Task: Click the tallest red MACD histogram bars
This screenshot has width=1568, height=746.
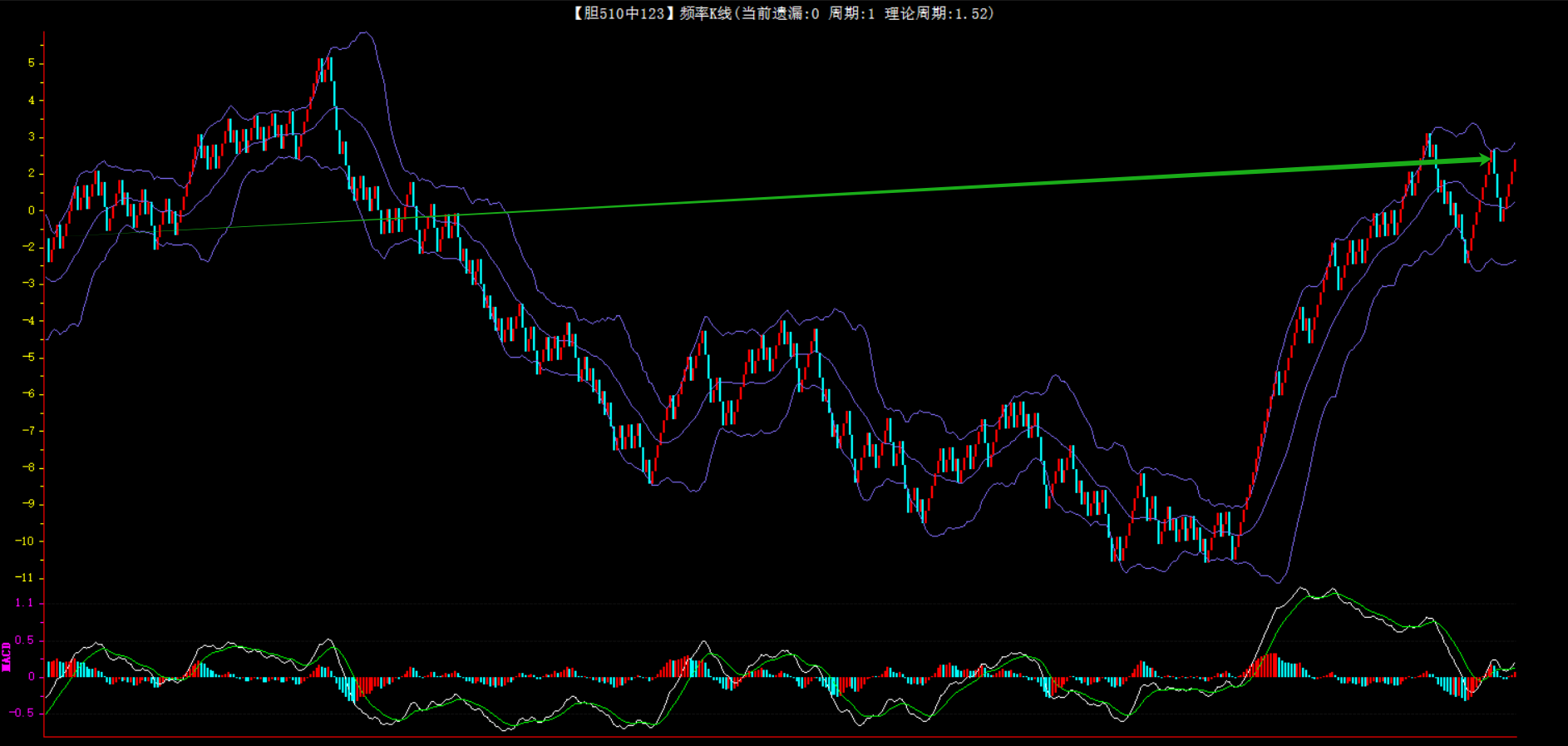Action: coord(1272,664)
